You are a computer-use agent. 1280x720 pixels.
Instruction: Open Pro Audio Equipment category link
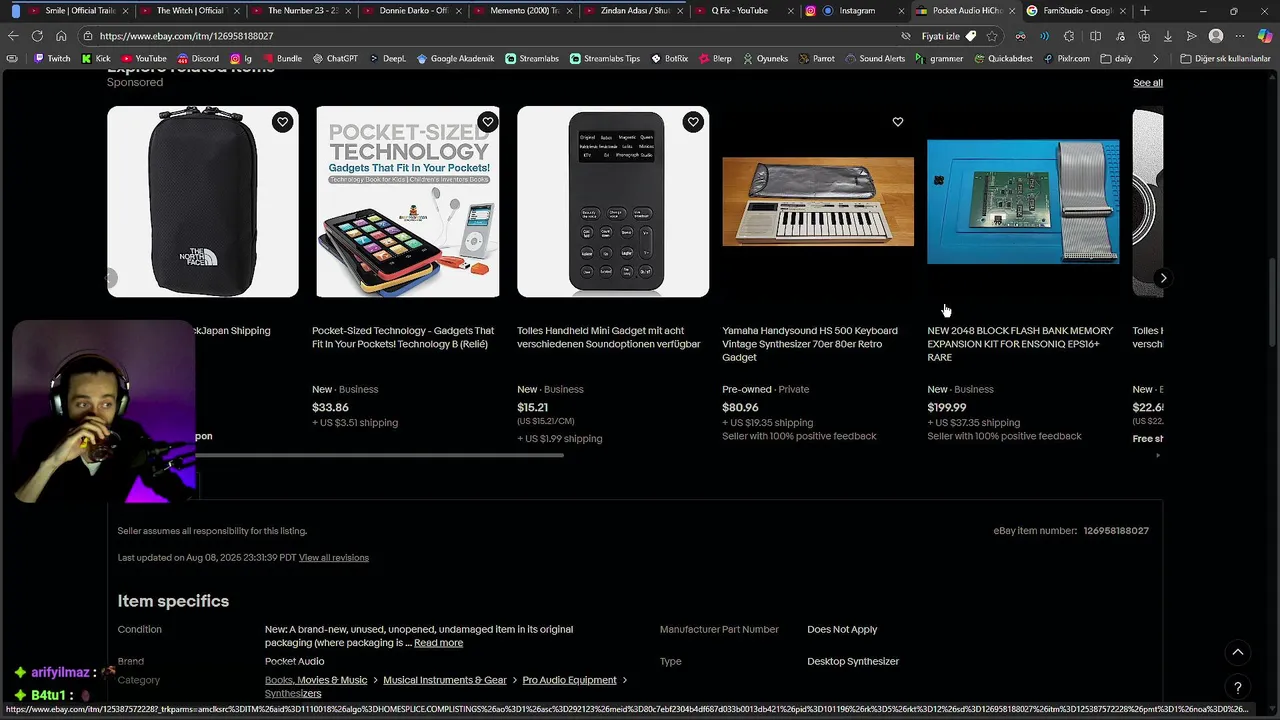[x=569, y=680]
